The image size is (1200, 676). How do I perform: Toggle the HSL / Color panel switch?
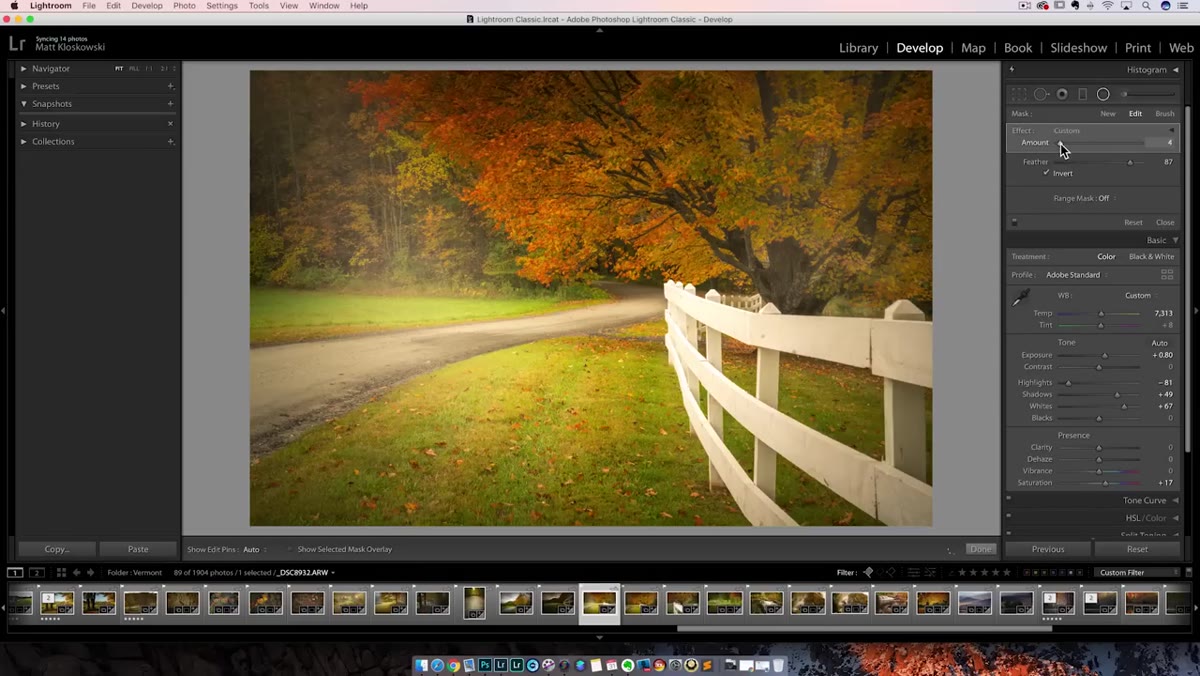[x=1008, y=517]
